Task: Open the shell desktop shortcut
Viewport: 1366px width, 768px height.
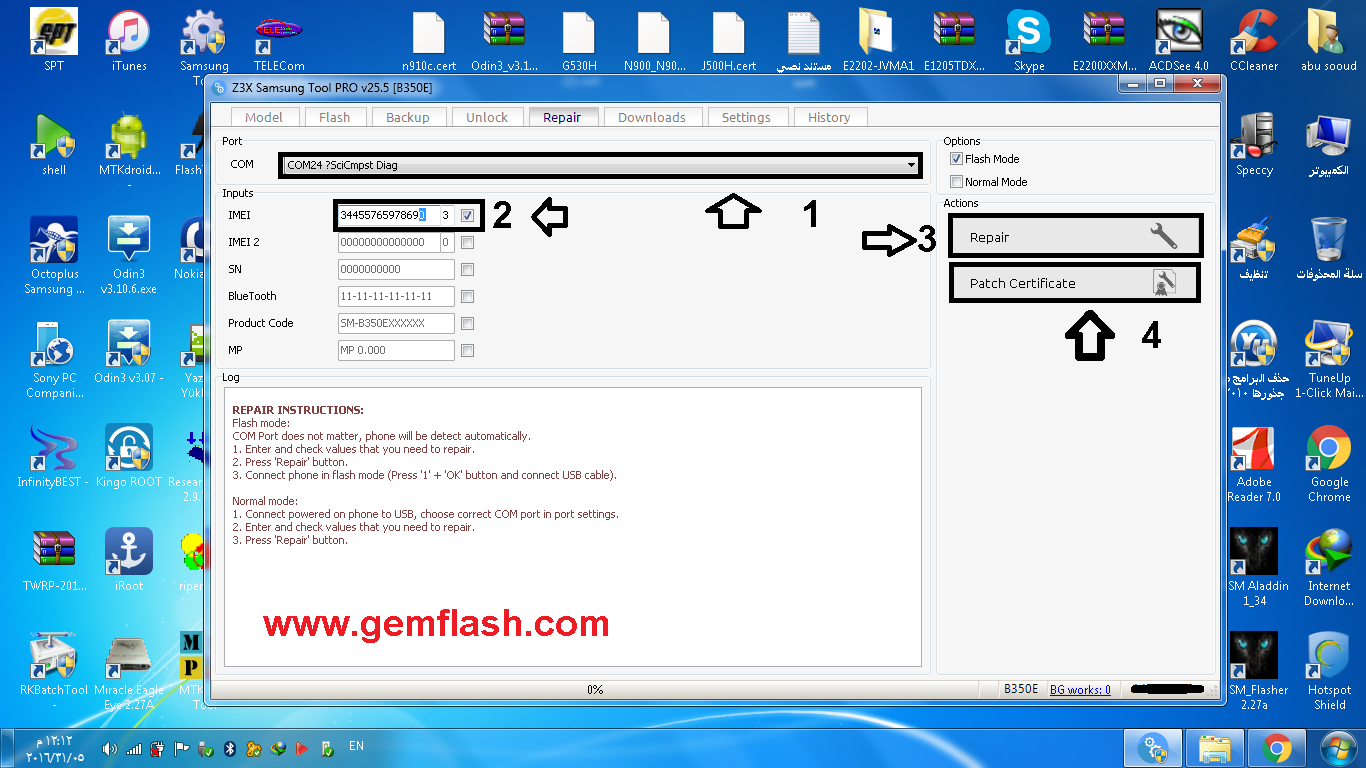Action: (54, 144)
